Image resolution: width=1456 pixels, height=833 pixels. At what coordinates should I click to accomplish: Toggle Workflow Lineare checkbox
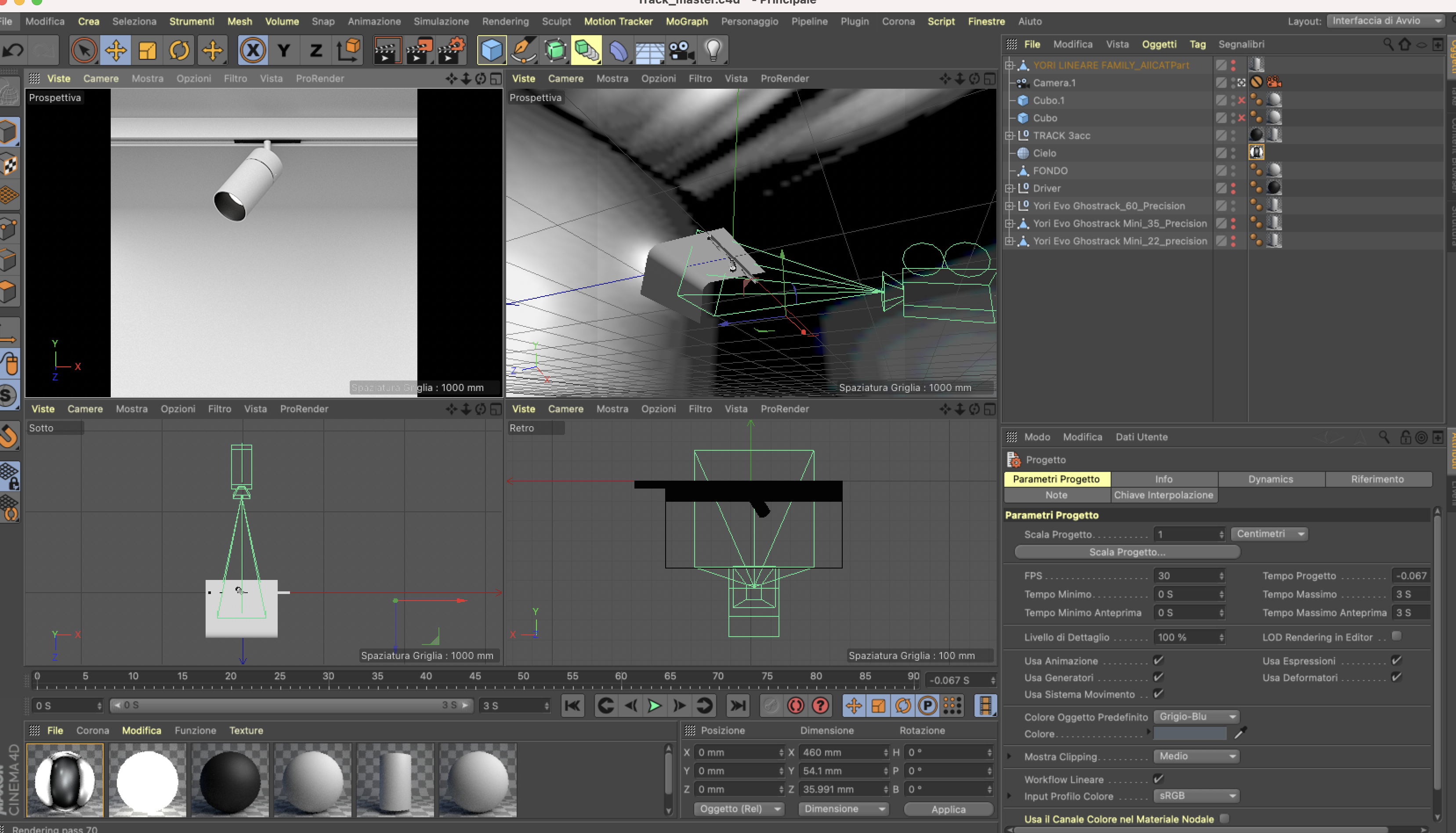point(1158,779)
